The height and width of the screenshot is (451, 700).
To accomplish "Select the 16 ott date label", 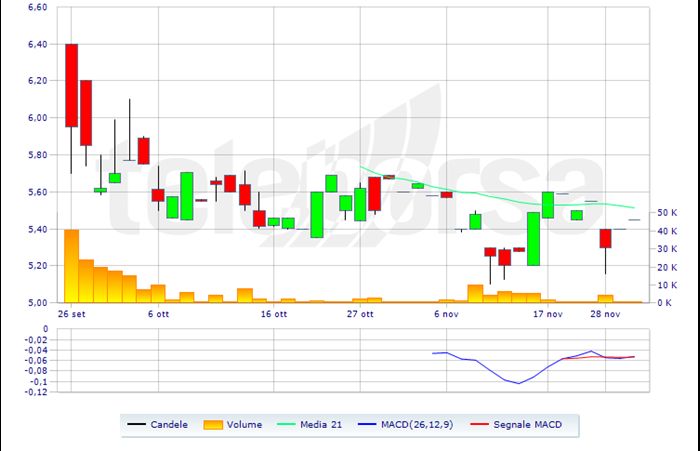I will [x=274, y=313].
